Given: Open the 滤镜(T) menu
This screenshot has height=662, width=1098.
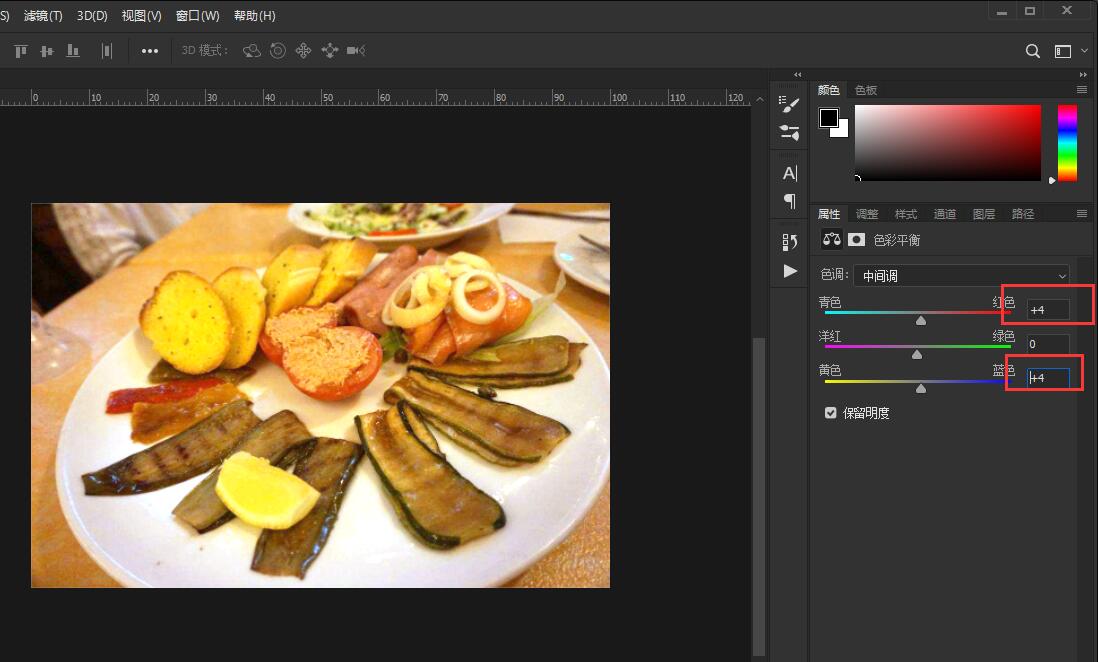Looking at the screenshot, I should [43, 16].
